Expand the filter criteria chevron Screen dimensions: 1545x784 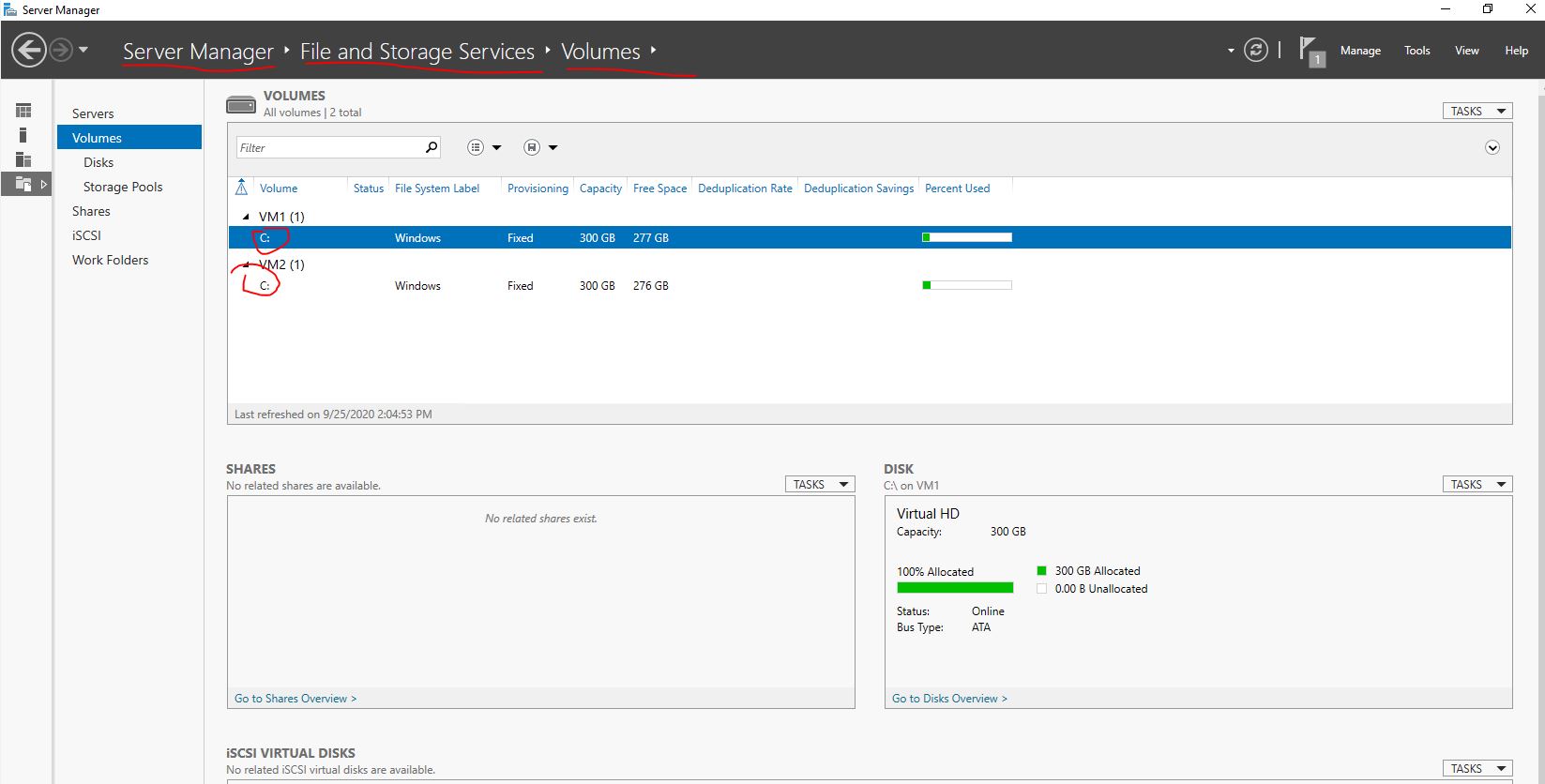pyautogui.click(x=1492, y=147)
